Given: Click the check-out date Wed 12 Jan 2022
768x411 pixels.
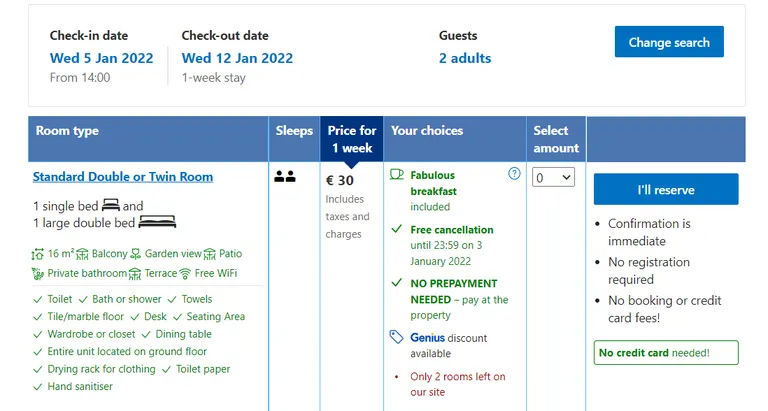Looking at the screenshot, I should click(x=237, y=58).
